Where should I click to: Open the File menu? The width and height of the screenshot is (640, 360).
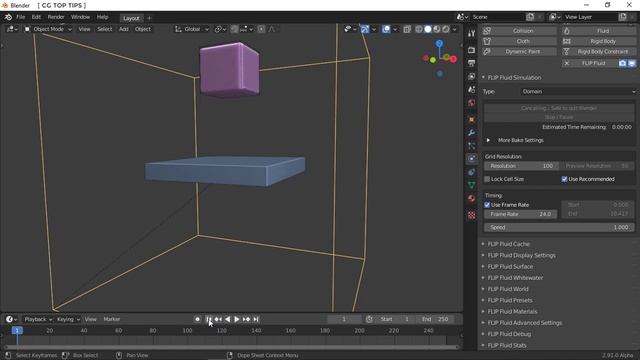(20, 17)
